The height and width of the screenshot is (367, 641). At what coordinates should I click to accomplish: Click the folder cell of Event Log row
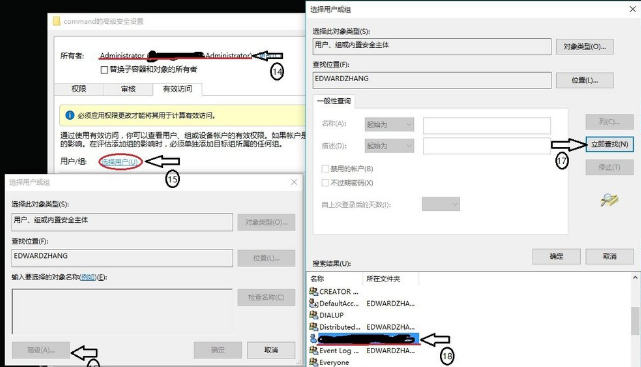[391, 351]
